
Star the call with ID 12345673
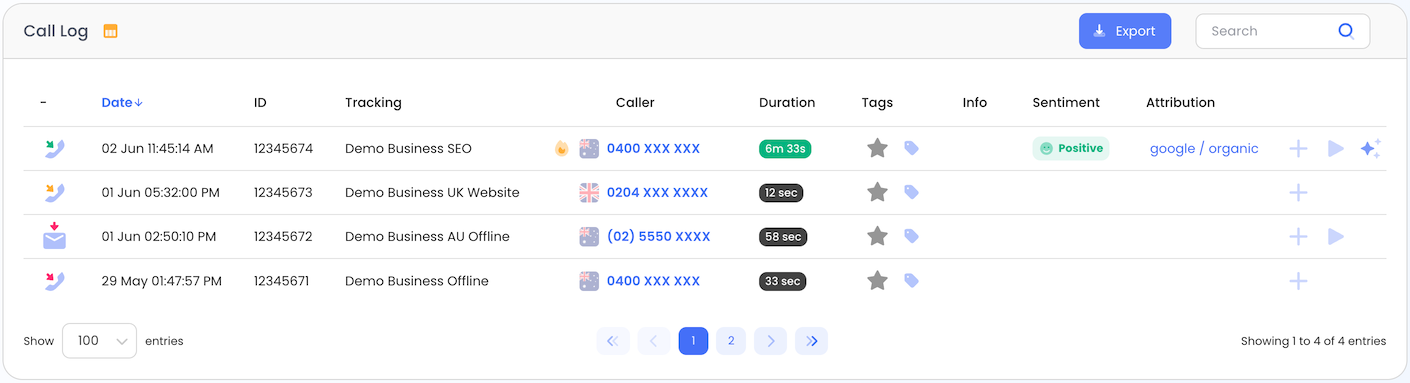tap(877, 192)
